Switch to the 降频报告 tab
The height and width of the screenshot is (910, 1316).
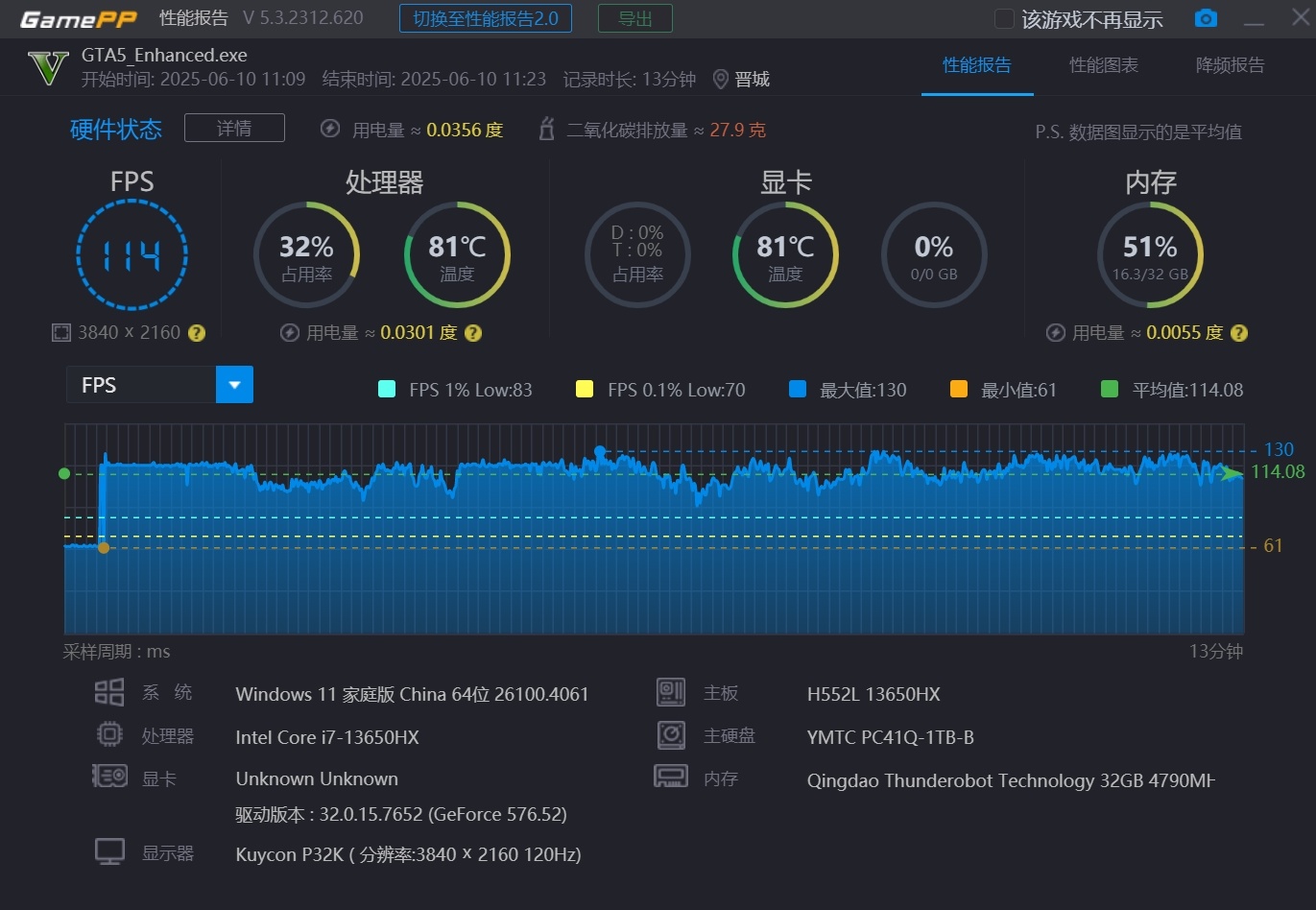click(x=1231, y=65)
